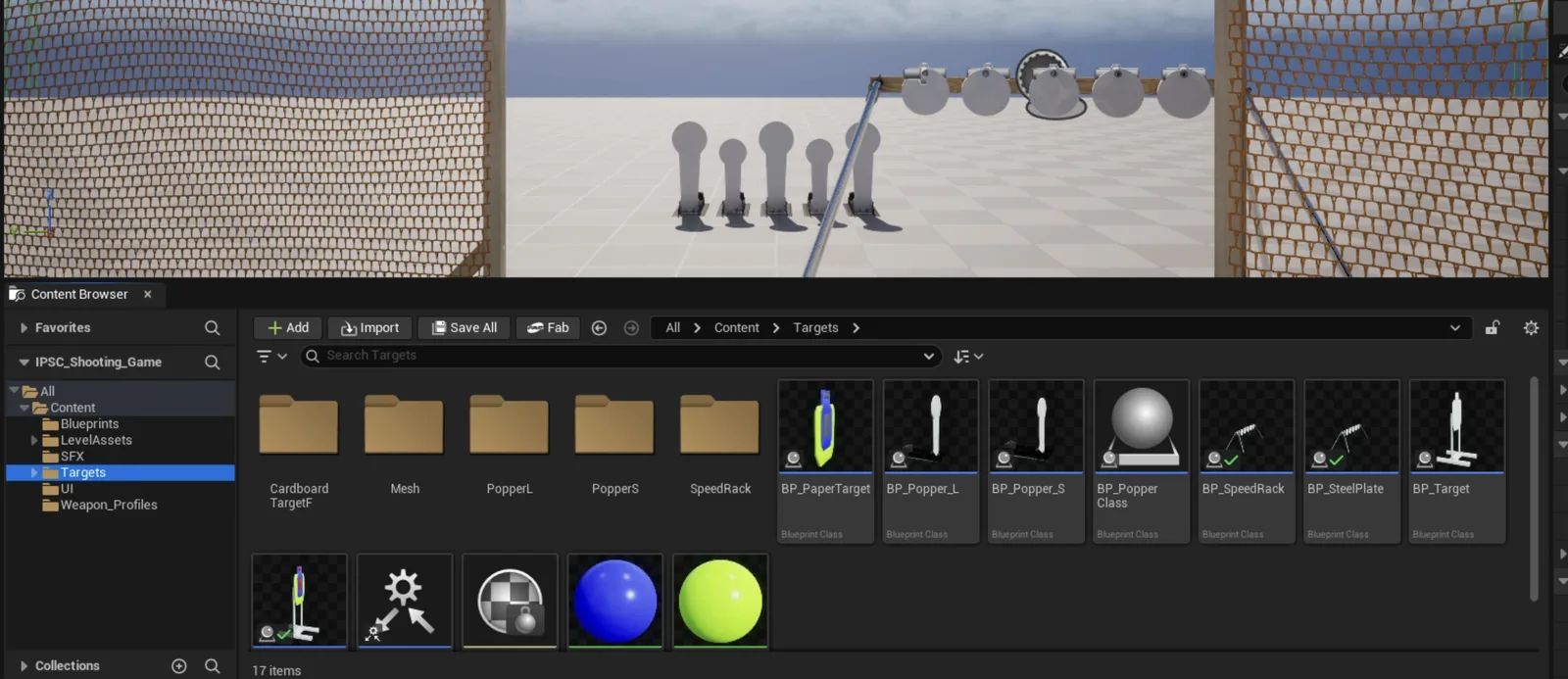
Task: Select the CardboardTargetF folder
Action: click(299, 451)
